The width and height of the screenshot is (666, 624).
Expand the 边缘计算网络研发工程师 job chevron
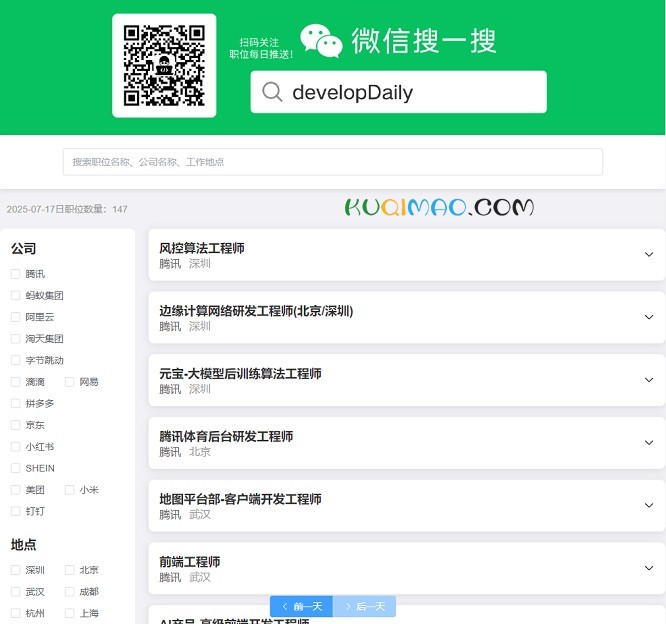tap(649, 317)
